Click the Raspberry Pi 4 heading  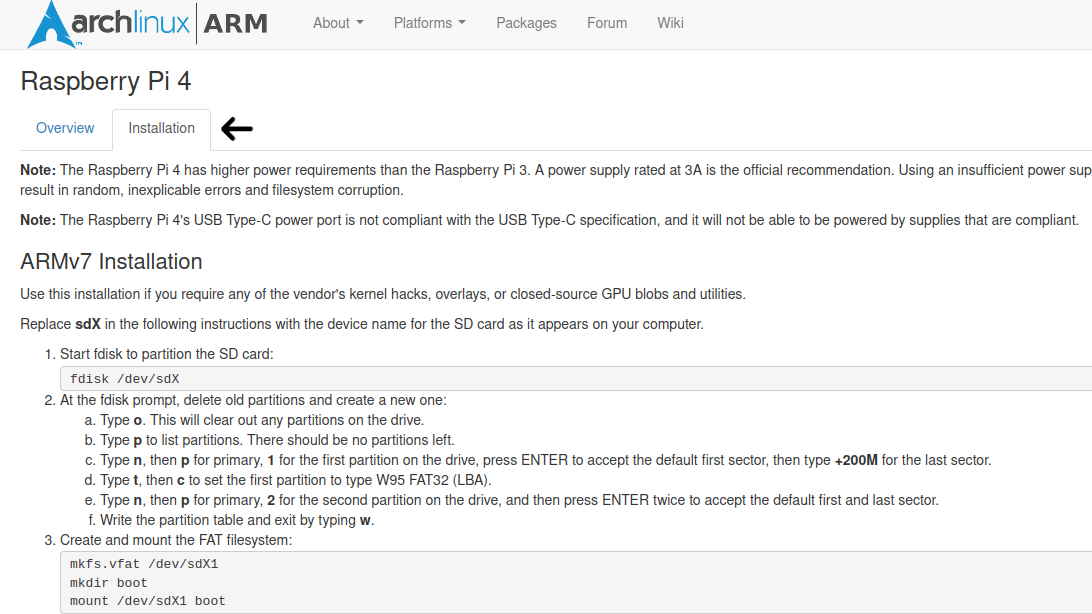point(106,81)
